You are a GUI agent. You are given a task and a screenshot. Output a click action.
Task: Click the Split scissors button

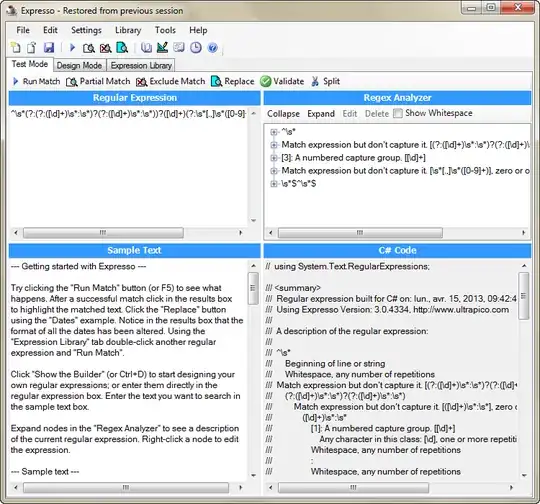pos(325,81)
